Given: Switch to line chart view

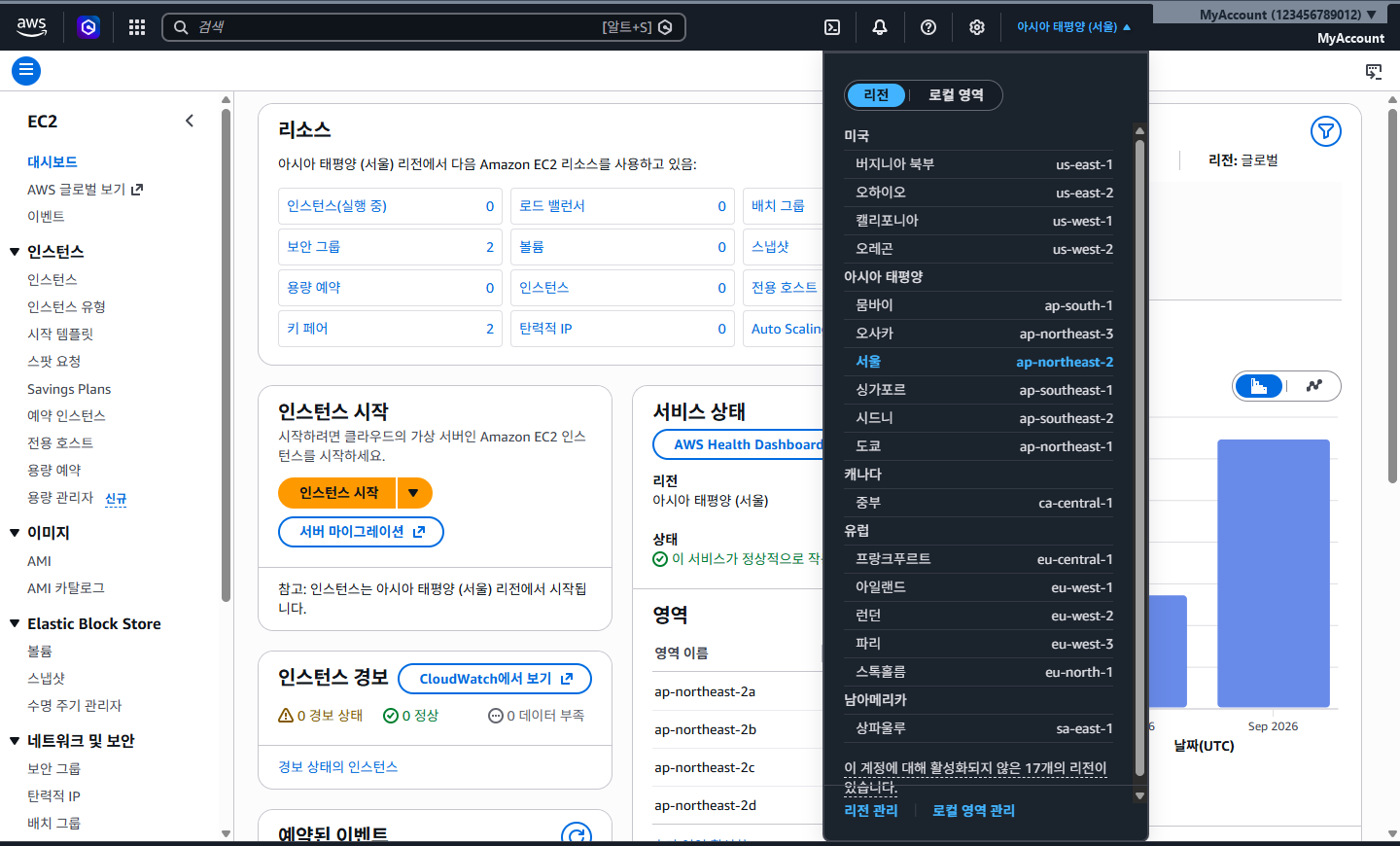Looking at the screenshot, I should (1314, 386).
